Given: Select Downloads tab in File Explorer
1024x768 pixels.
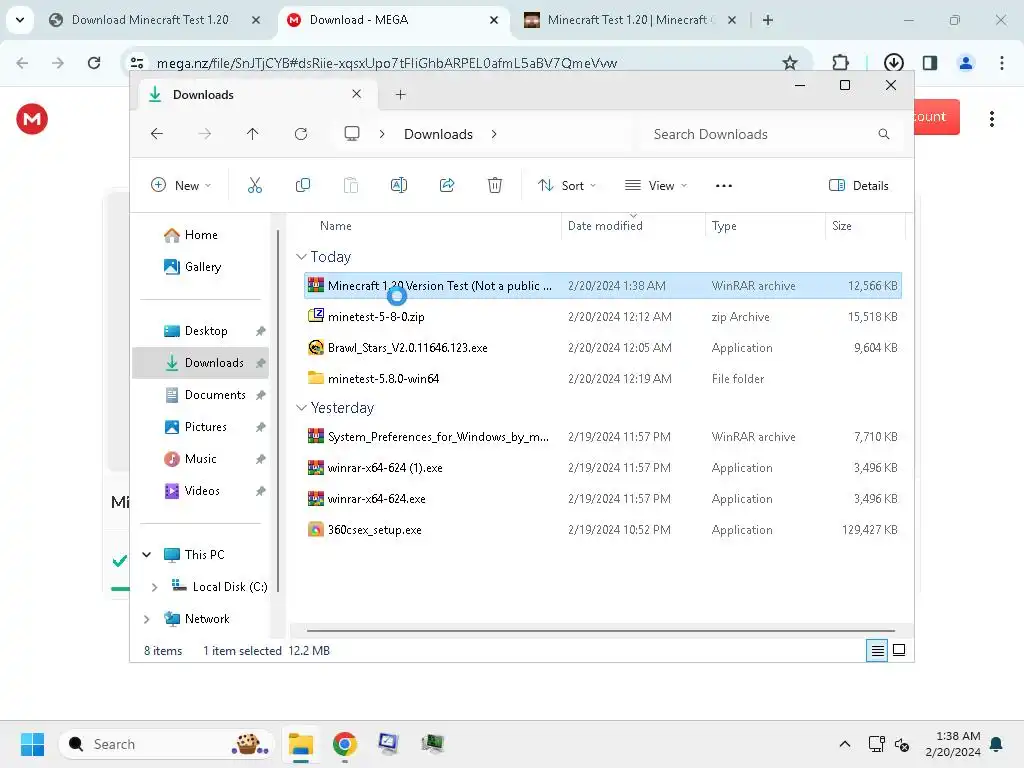Looking at the screenshot, I should pos(255,95).
